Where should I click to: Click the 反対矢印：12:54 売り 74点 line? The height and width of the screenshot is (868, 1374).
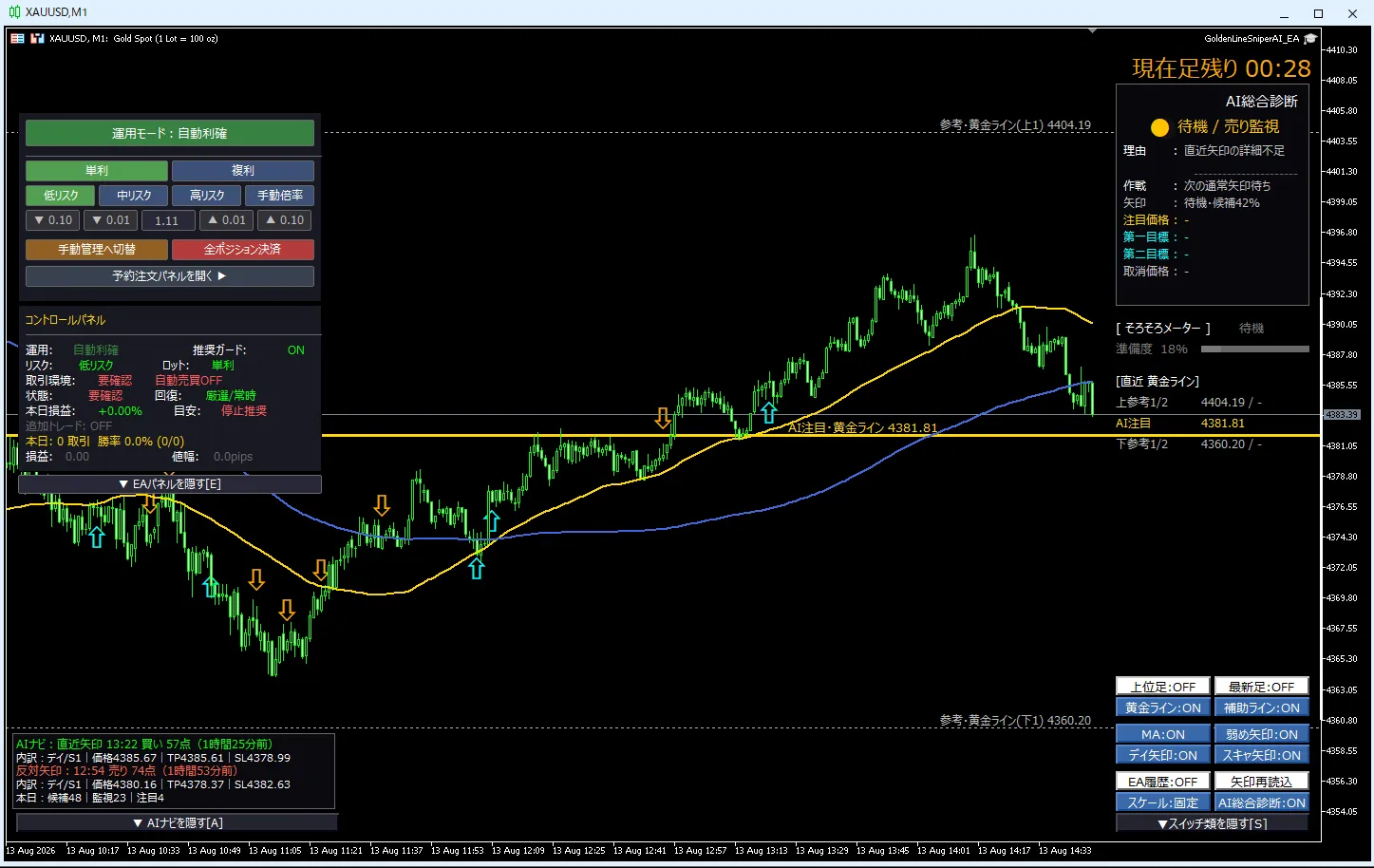(x=126, y=771)
